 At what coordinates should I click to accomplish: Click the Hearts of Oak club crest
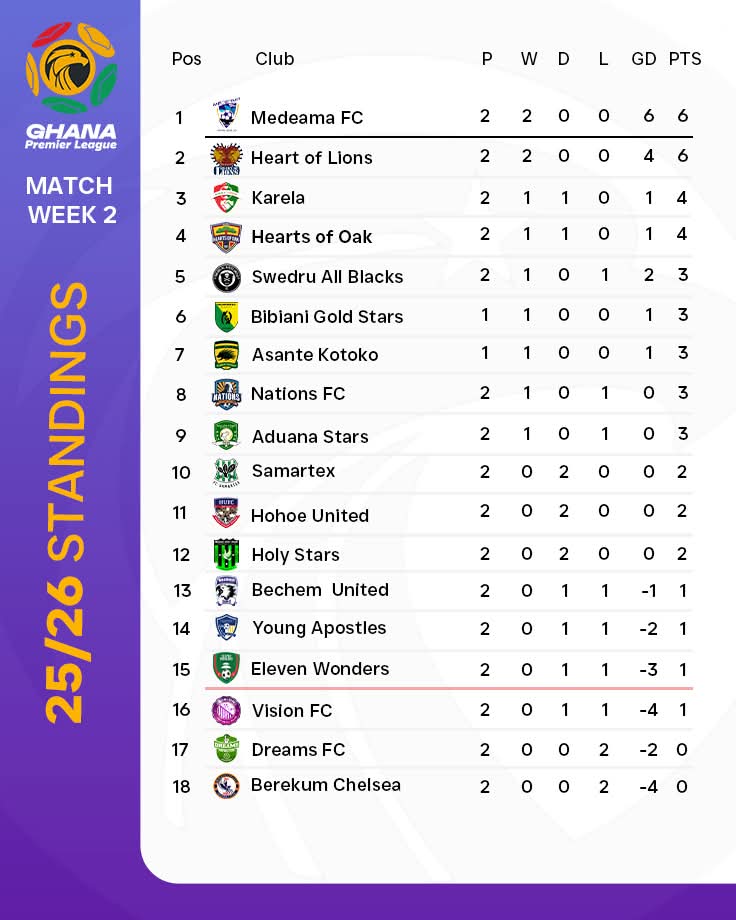226,237
